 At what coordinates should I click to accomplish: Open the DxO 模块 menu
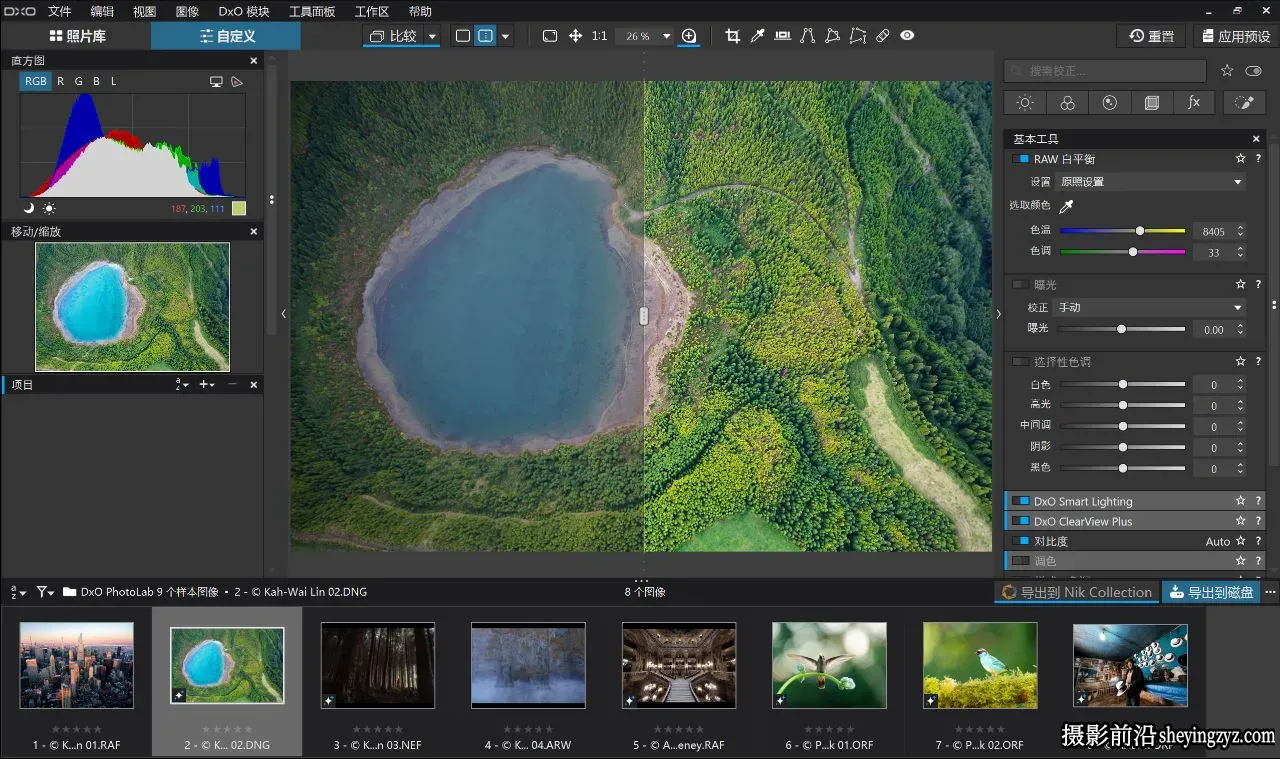pyautogui.click(x=244, y=11)
